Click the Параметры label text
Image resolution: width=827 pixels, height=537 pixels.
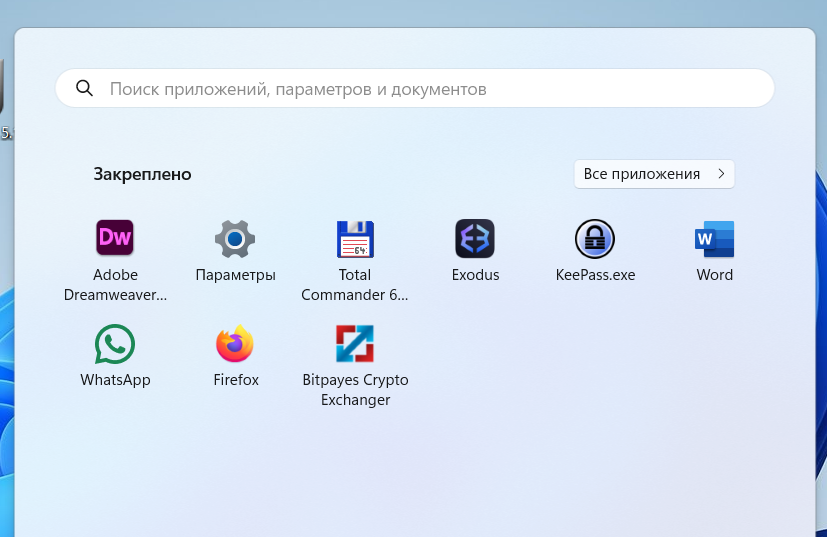(235, 275)
